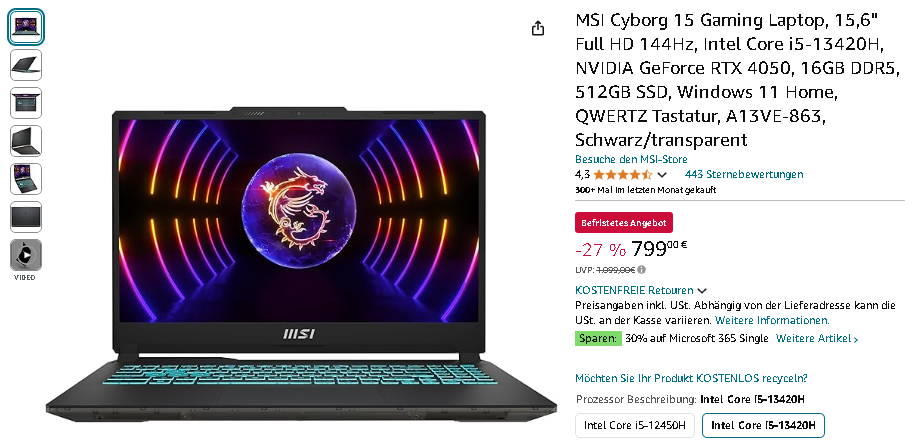Select the fifth thumbnail in the image gallery

(x=26, y=179)
